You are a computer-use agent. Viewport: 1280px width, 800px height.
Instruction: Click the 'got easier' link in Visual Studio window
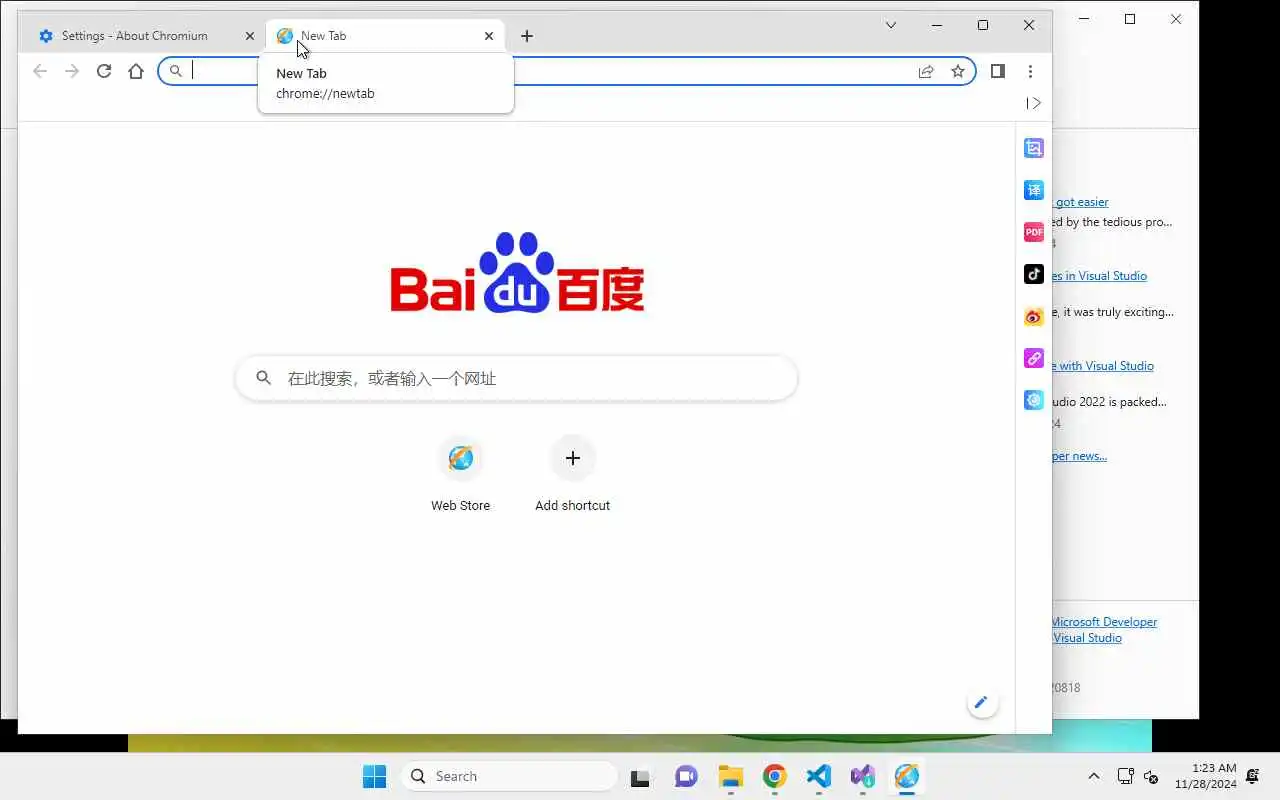tap(1081, 202)
